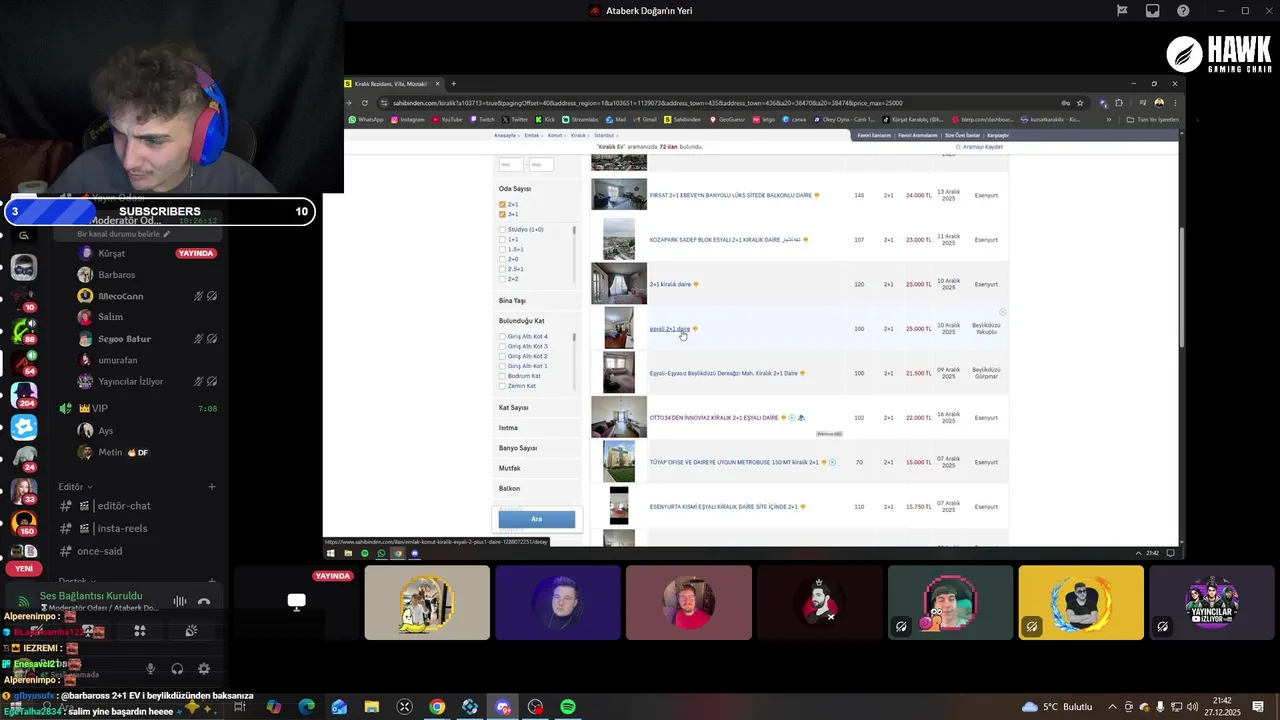The image size is (1280, 720).
Task: Open Outlook mail from the taskbar
Action: tap(339, 707)
